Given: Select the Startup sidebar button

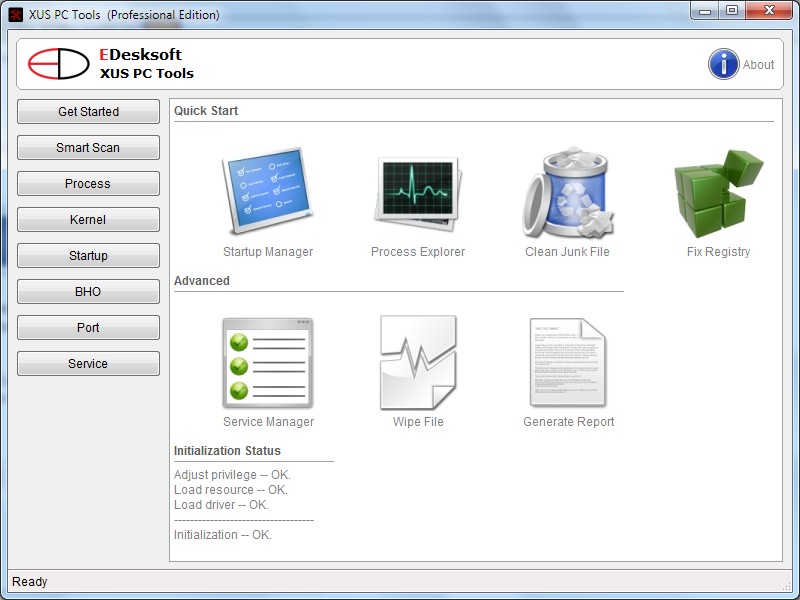Looking at the screenshot, I should click(88, 256).
